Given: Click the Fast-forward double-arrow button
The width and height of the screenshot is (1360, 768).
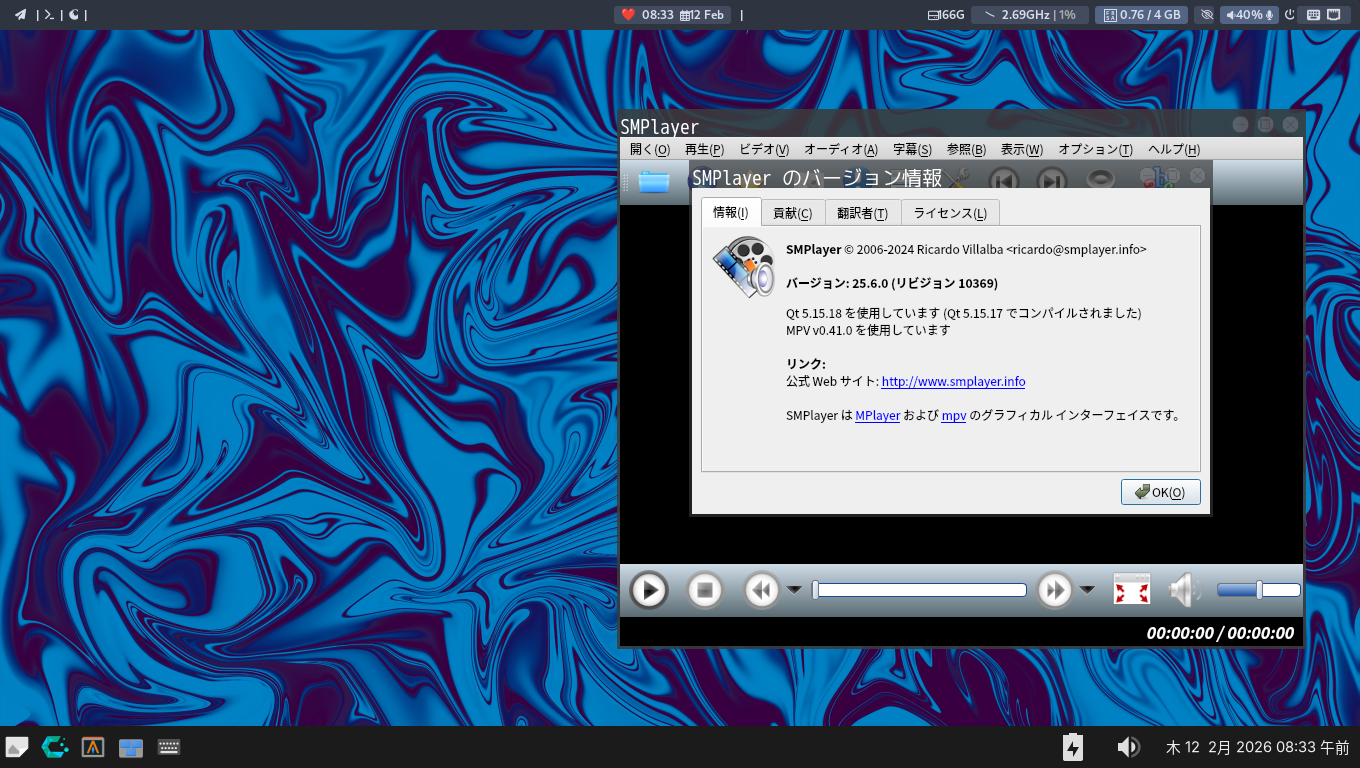Looking at the screenshot, I should tap(1055, 590).
